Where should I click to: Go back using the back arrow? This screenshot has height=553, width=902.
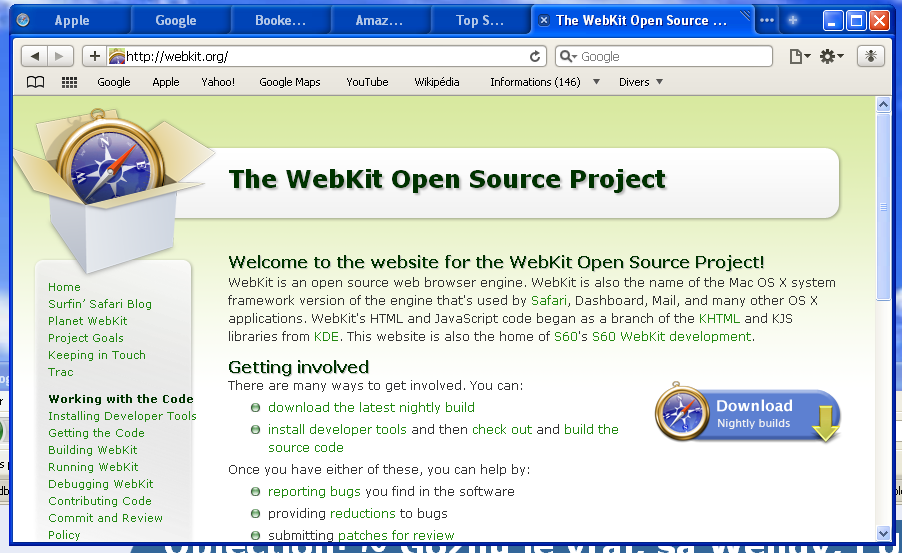35,56
